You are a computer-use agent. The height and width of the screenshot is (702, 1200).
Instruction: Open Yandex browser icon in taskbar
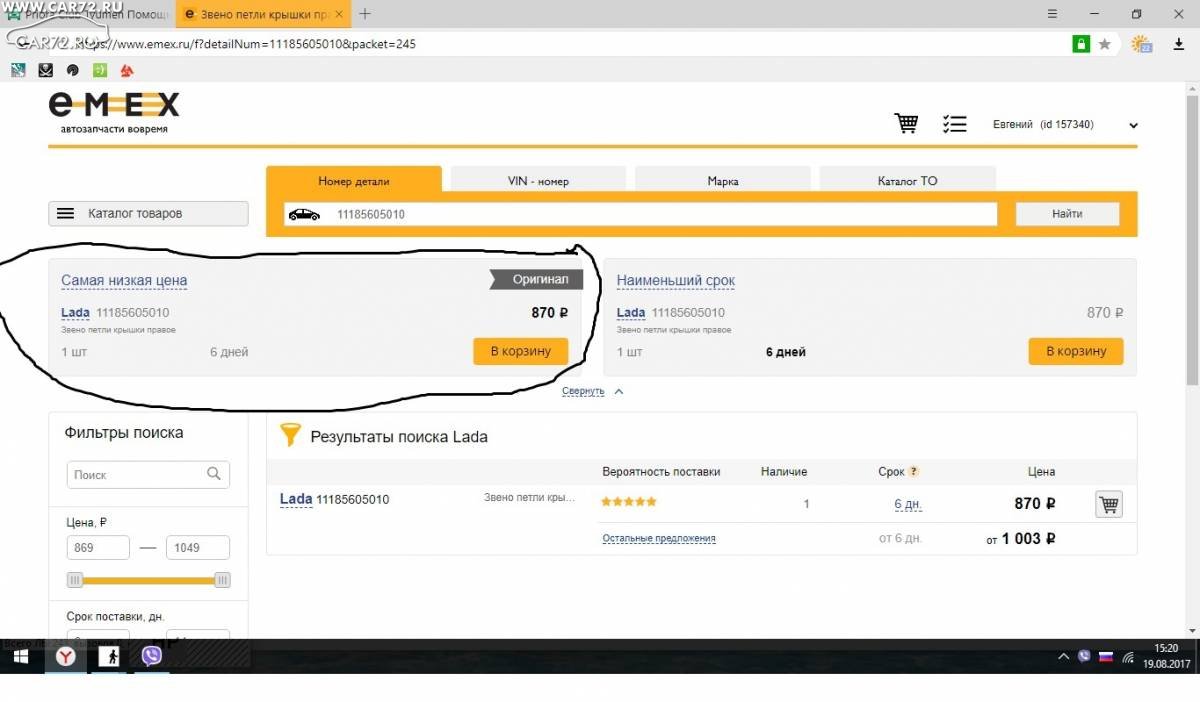click(66, 656)
